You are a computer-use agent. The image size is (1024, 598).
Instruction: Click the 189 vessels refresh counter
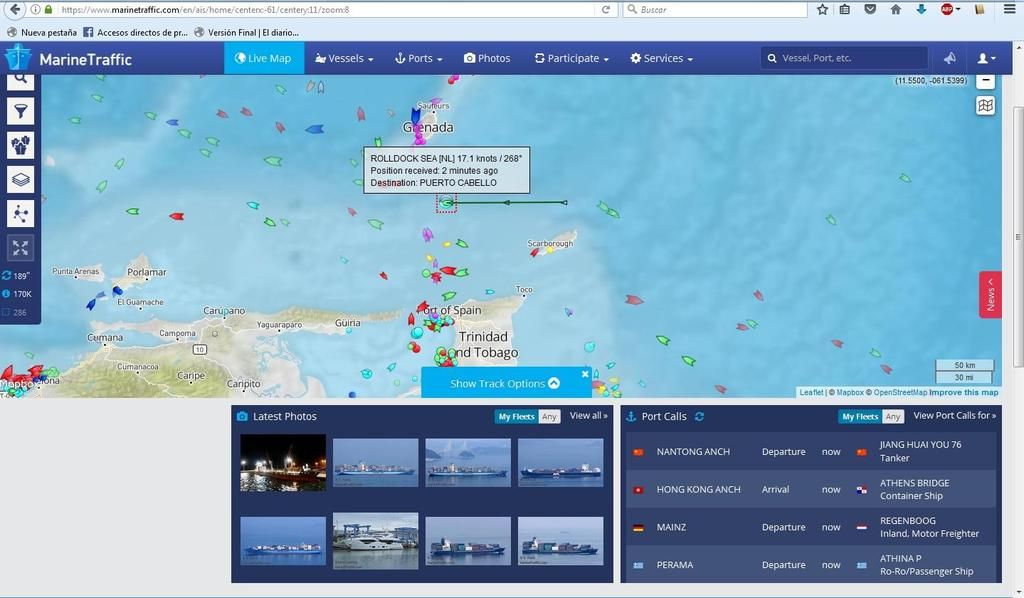tap(17, 275)
